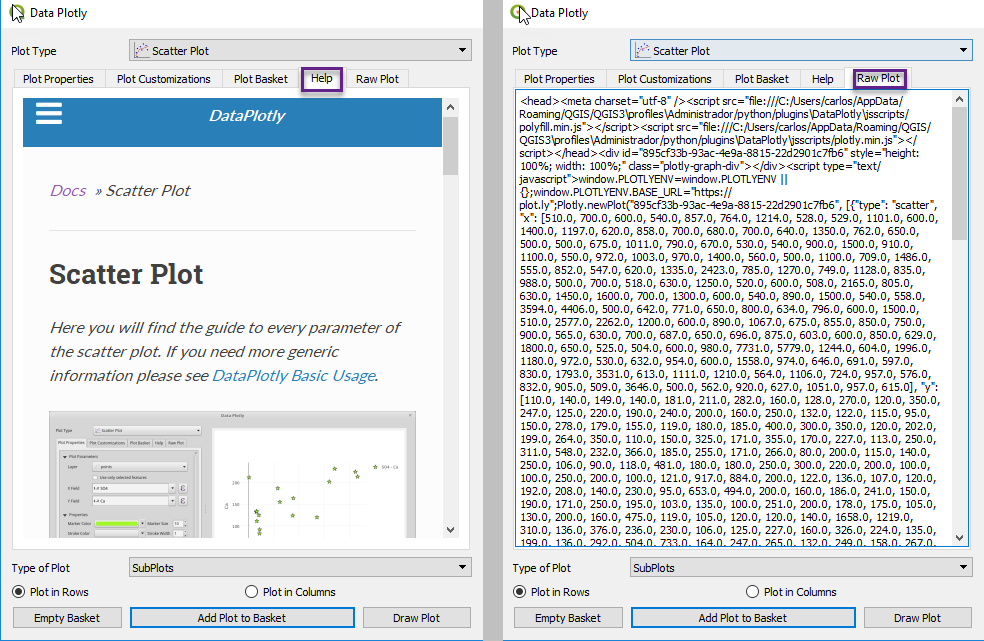Expand the left panel Plot Type dropdown
This screenshot has width=984, height=641.
point(462,50)
